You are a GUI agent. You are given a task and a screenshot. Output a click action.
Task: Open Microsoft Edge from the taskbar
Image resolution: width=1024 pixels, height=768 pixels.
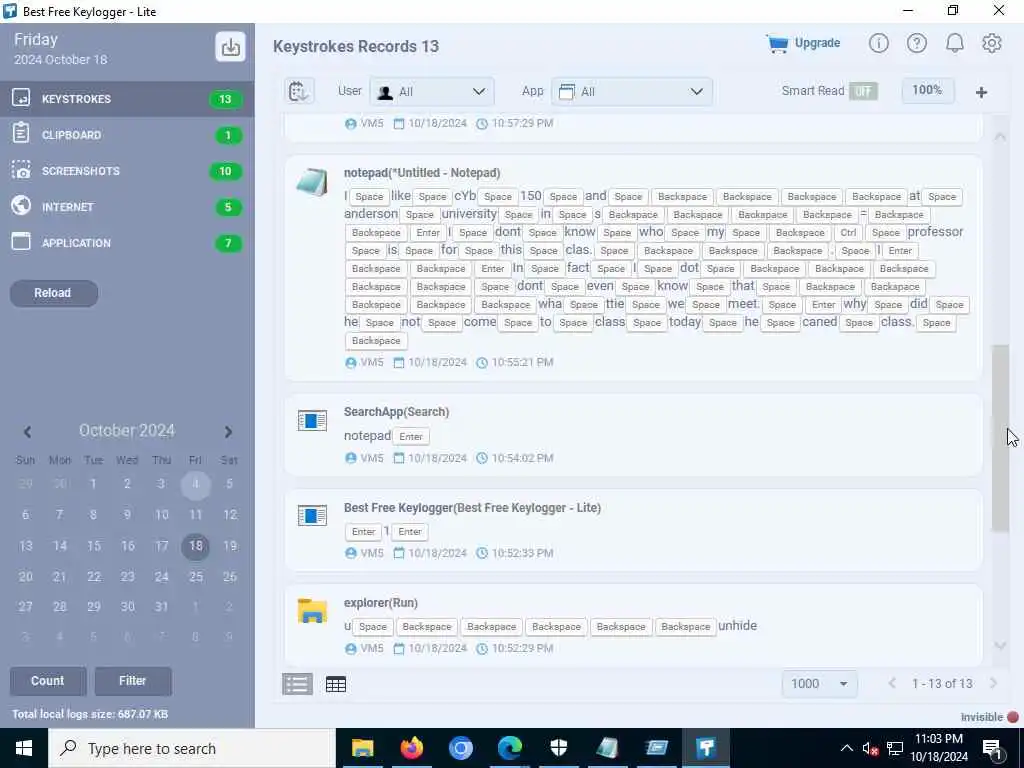tap(509, 748)
